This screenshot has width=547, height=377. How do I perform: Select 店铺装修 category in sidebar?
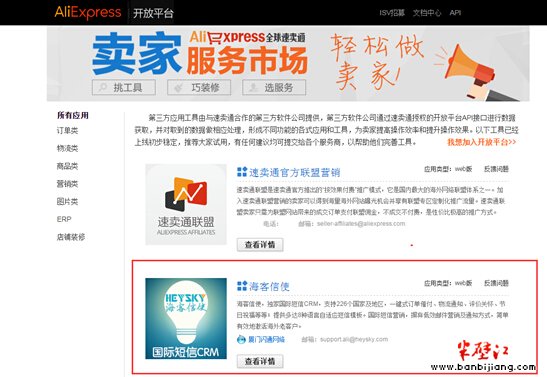tap(71, 237)
